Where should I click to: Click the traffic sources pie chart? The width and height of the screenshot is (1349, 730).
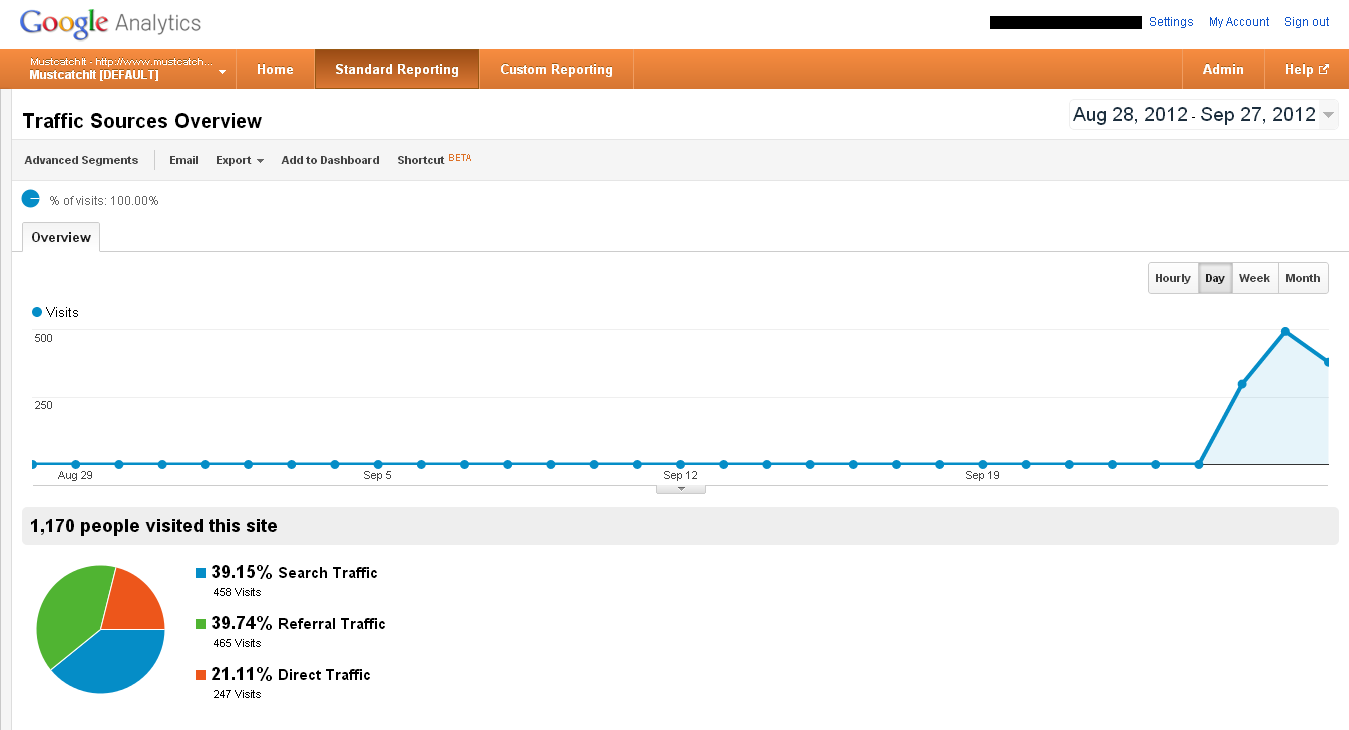(x=100, y=630)
